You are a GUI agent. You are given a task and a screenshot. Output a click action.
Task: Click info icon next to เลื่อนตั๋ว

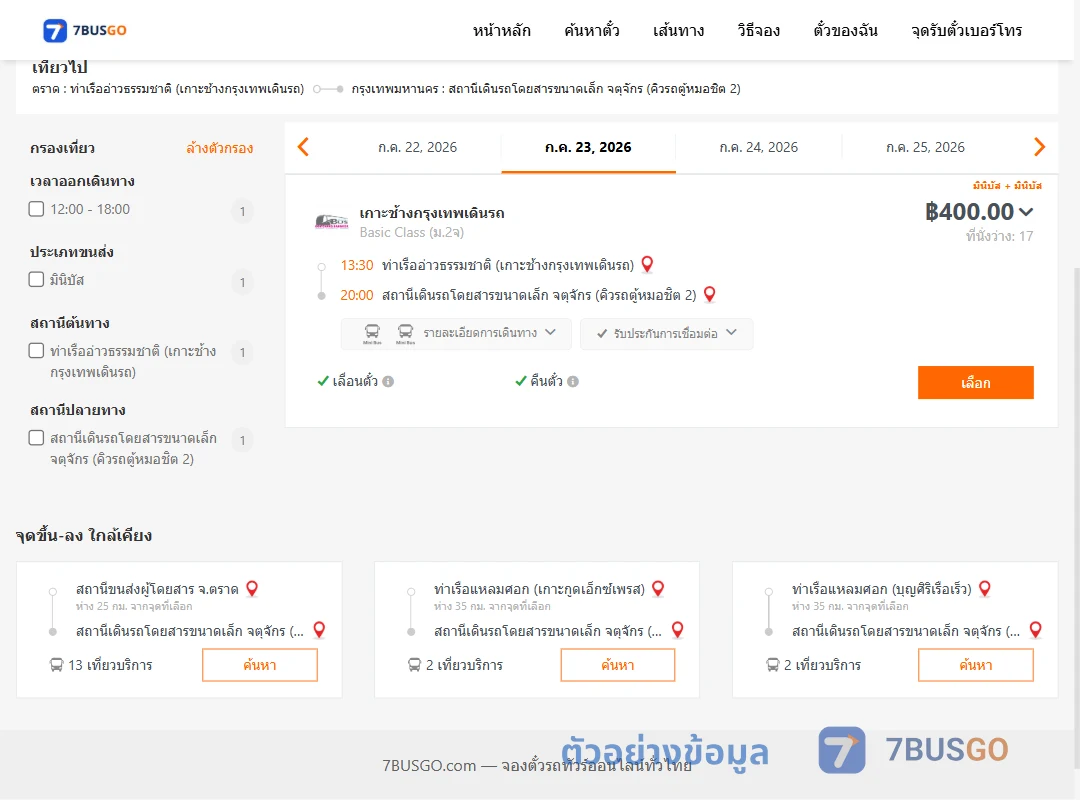coord(388,381)
